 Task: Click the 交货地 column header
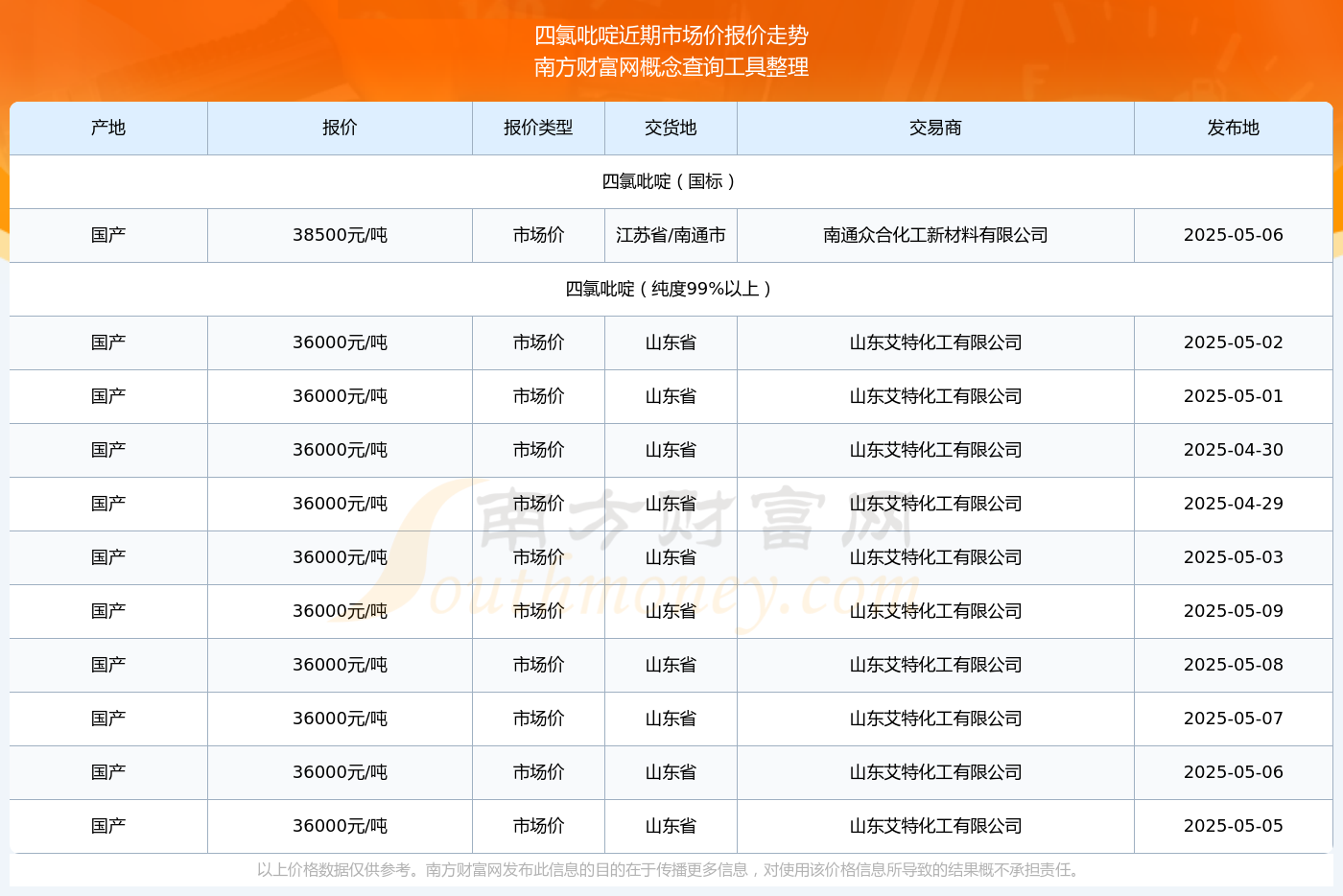pos(671,128)
